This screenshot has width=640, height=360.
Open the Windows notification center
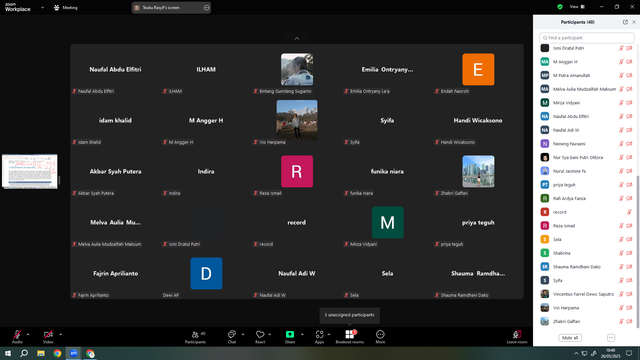629,353
